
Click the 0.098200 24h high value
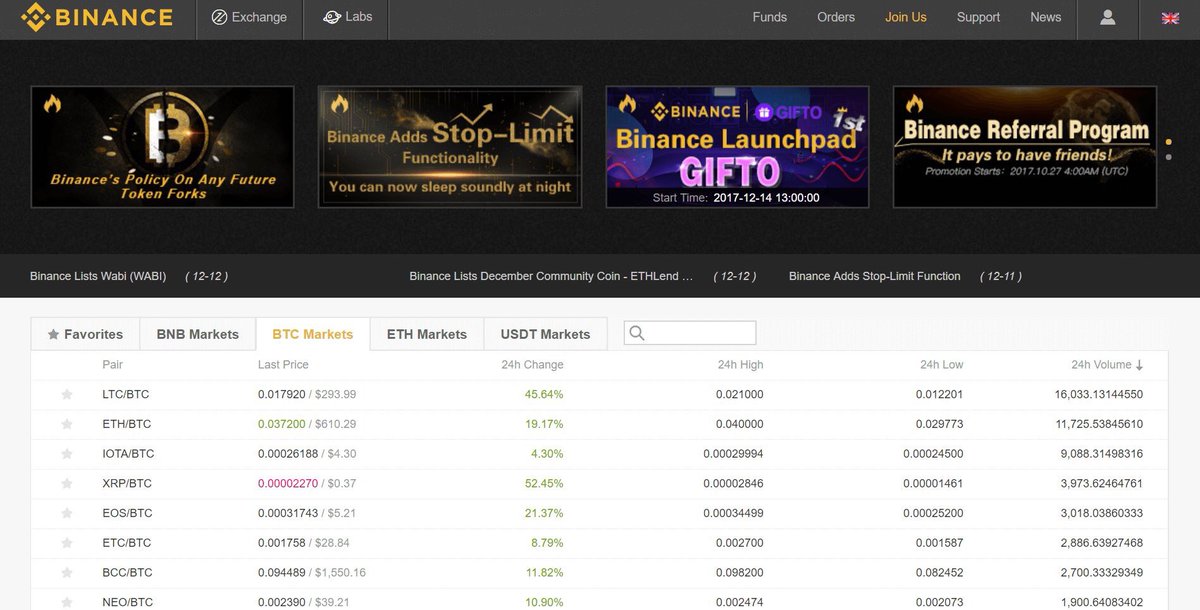[740, 573]
